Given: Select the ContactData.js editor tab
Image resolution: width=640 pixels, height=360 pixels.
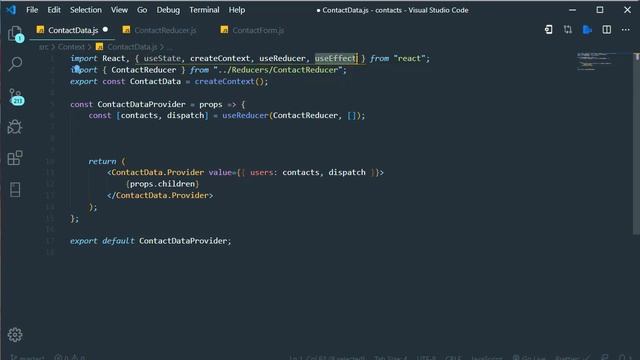Looking at the screenshot, I should (x=73, y=30).
